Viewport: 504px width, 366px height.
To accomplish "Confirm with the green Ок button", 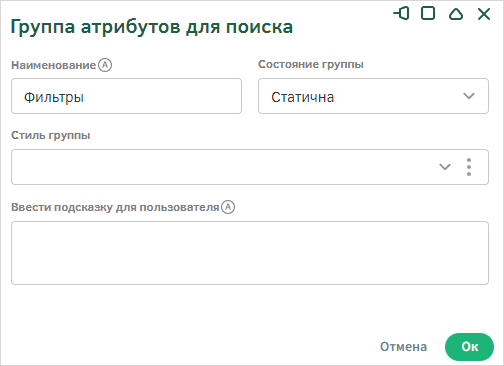I will 469,347.
